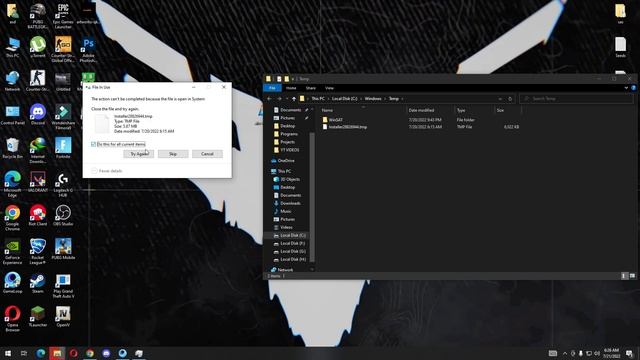Open the uTorrent desktop shortcut

click(x=38, y=47)
